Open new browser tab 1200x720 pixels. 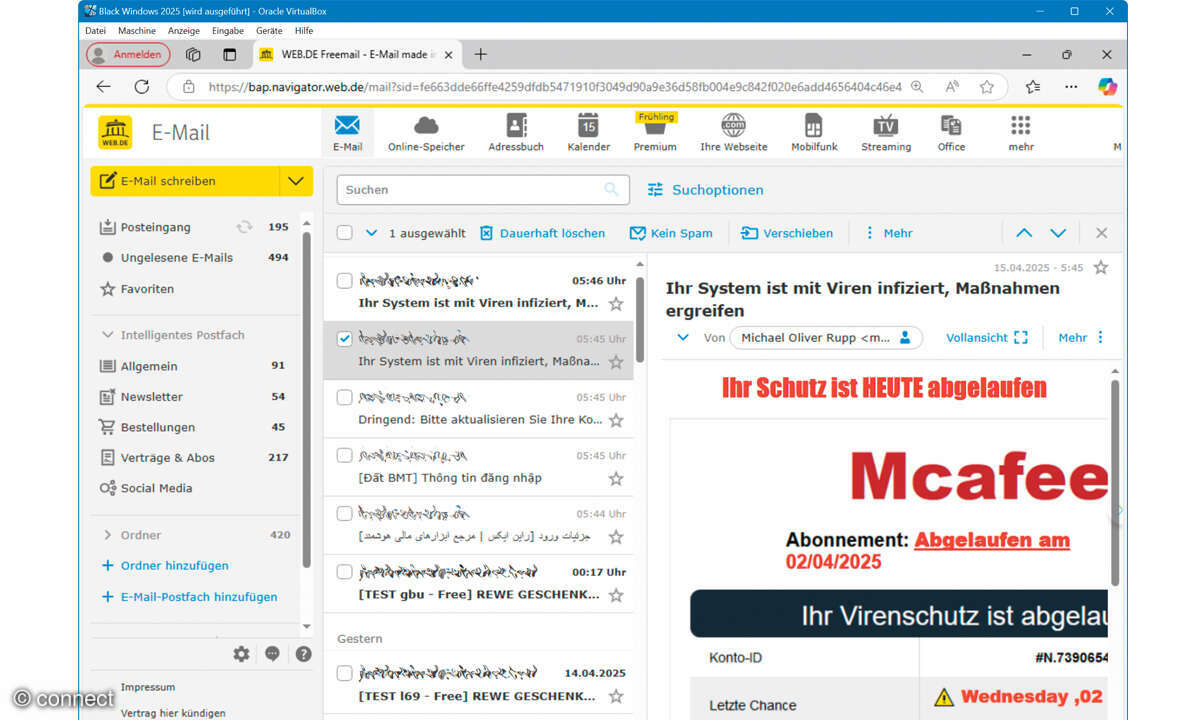pos(481,54)
